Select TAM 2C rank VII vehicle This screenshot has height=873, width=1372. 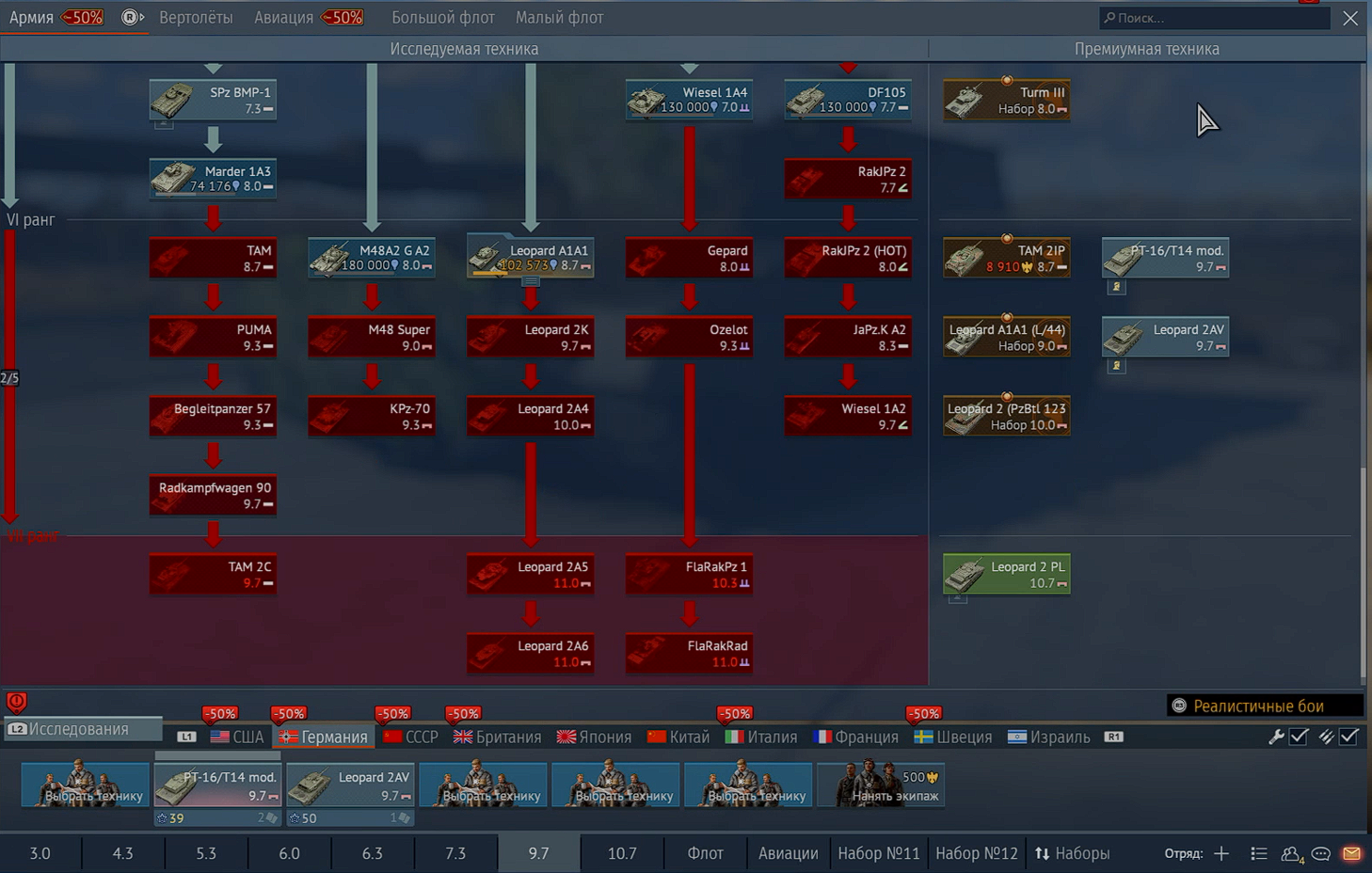tap(213, 574)
